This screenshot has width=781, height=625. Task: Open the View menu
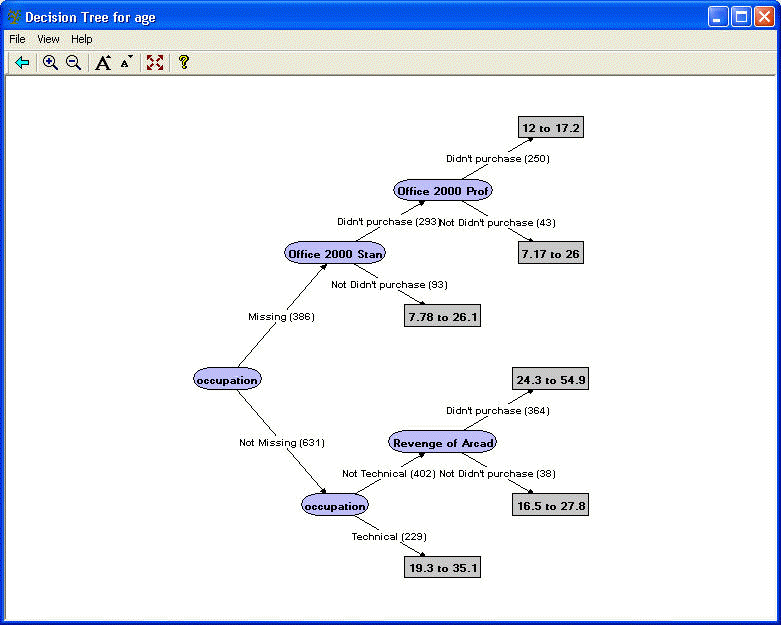[48, 39]
